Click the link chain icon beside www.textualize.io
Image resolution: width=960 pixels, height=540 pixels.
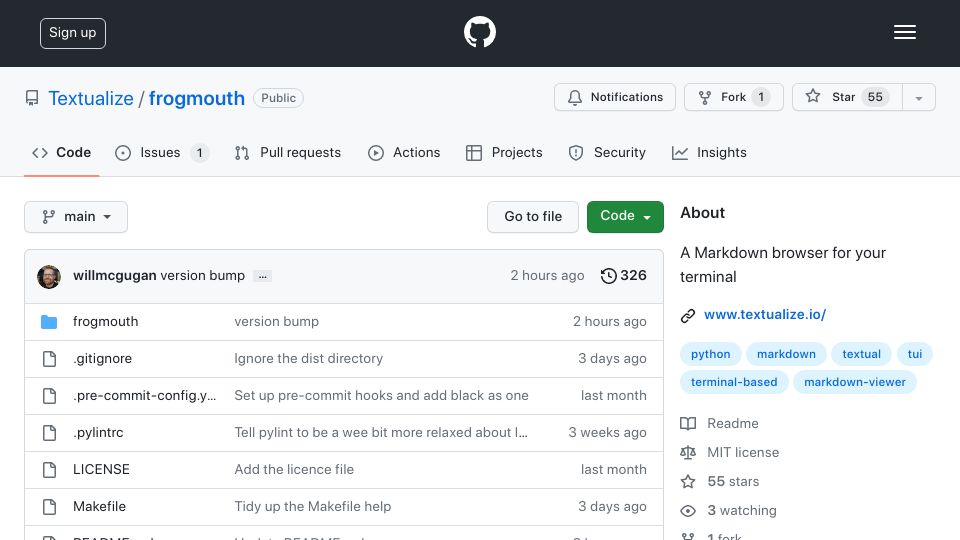[x=688, y=315]
